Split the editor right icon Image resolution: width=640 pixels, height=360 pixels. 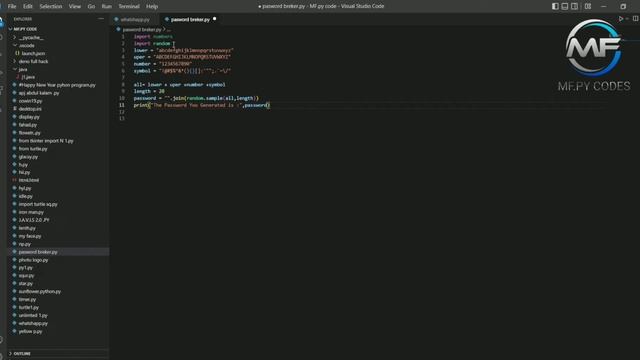(635, 19)
